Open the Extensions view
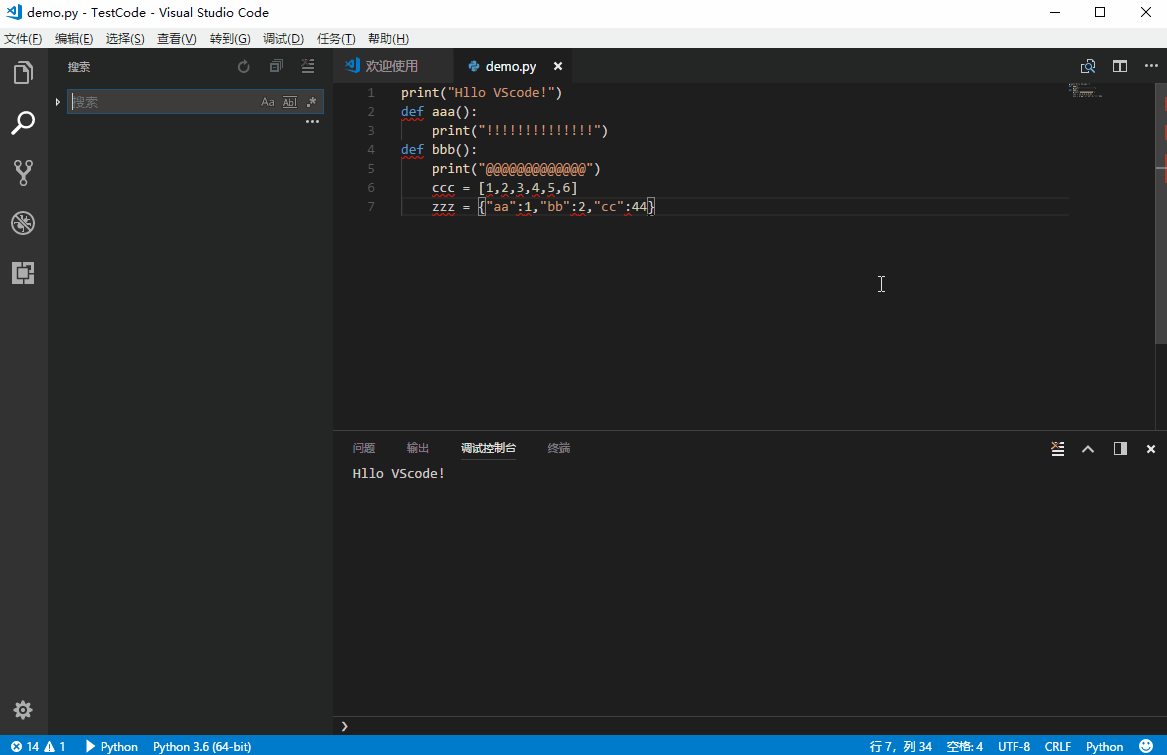This screenshot has width=1167, height=755. (23, 272)
